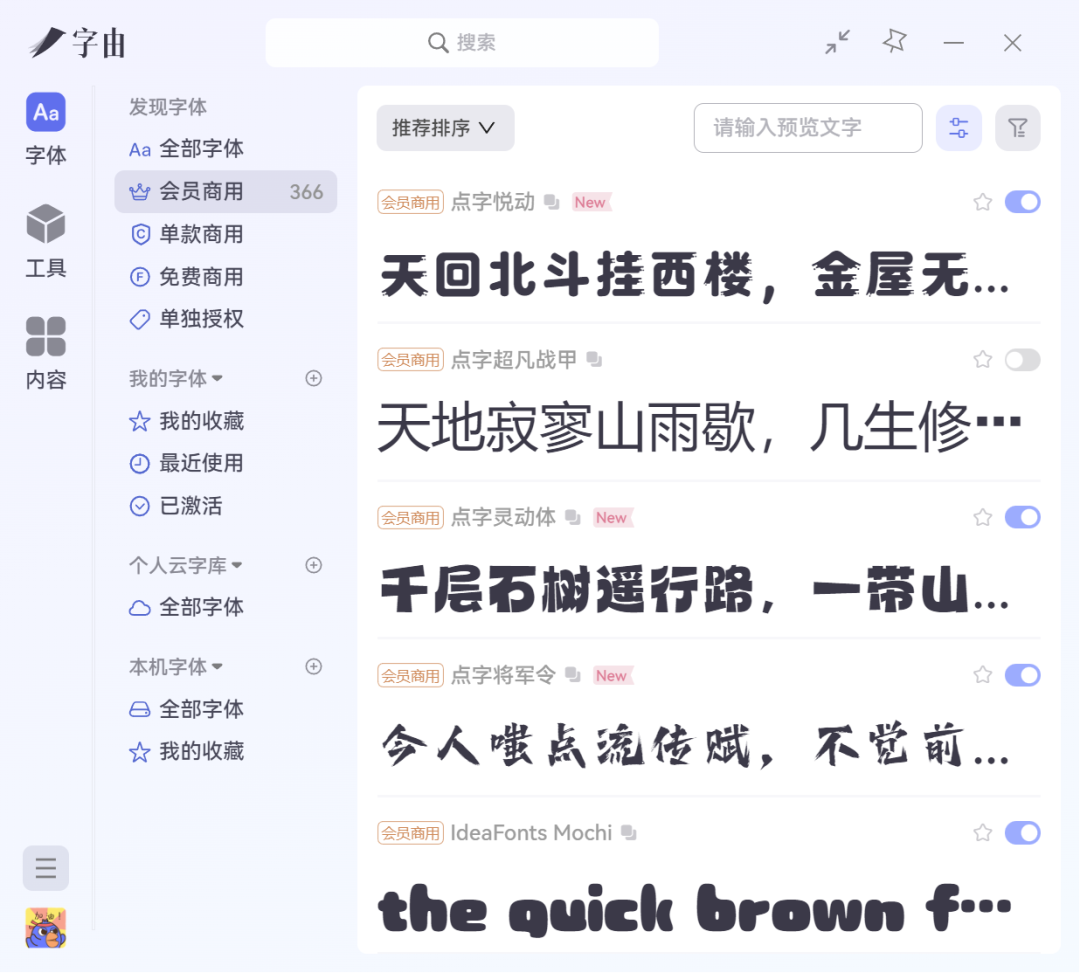Turn off the IdeaFonts Mochi toggle
The image size is (1080, 973).
(1022, 833)
